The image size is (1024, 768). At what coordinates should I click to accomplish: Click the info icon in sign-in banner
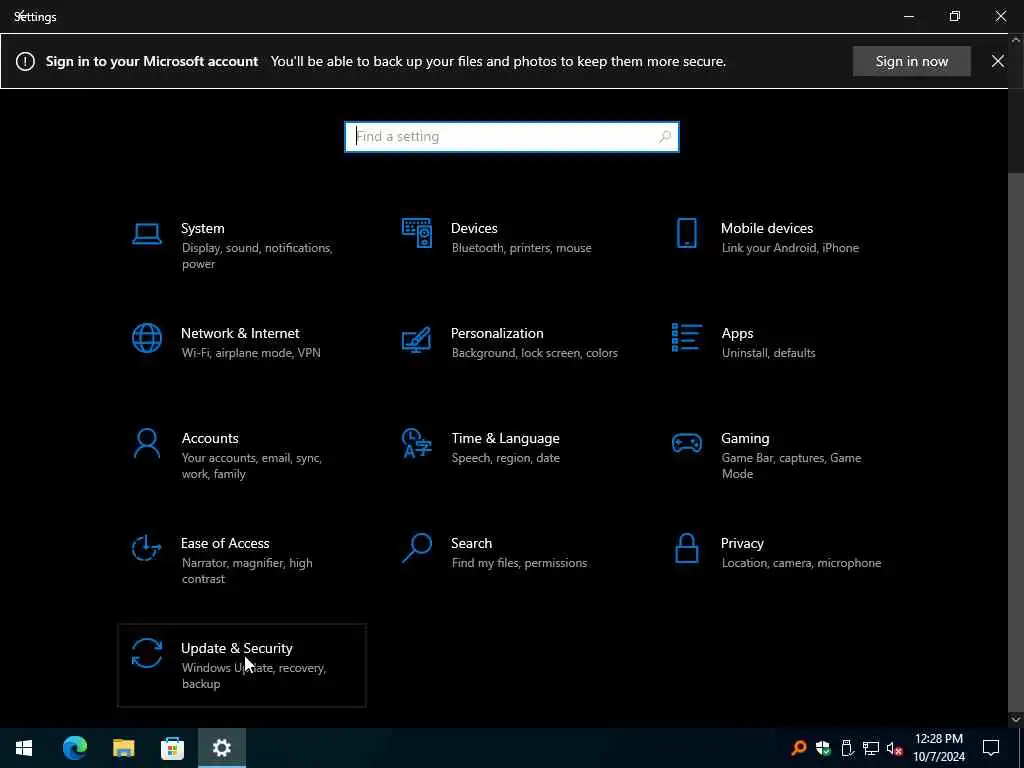25,61
